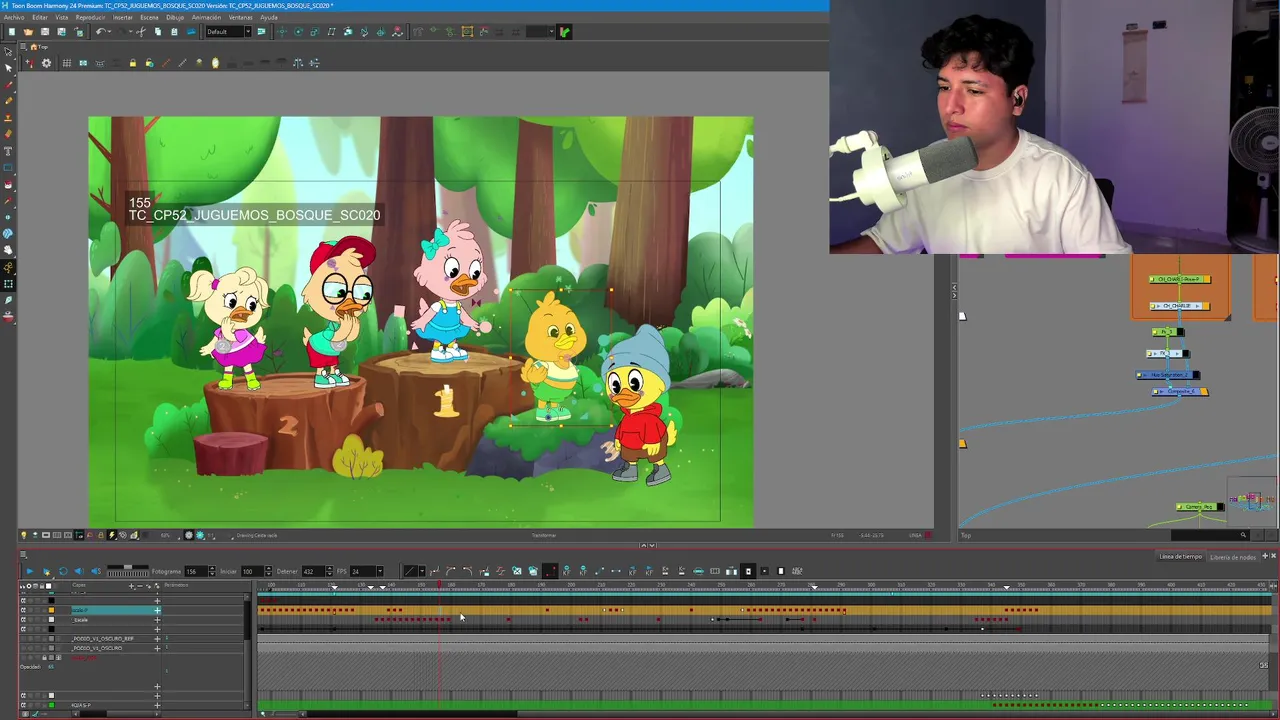This screenshot has width=1280, height=720.
Task: Toggle sound scrubbing button
Action: [x=96, y=571]
